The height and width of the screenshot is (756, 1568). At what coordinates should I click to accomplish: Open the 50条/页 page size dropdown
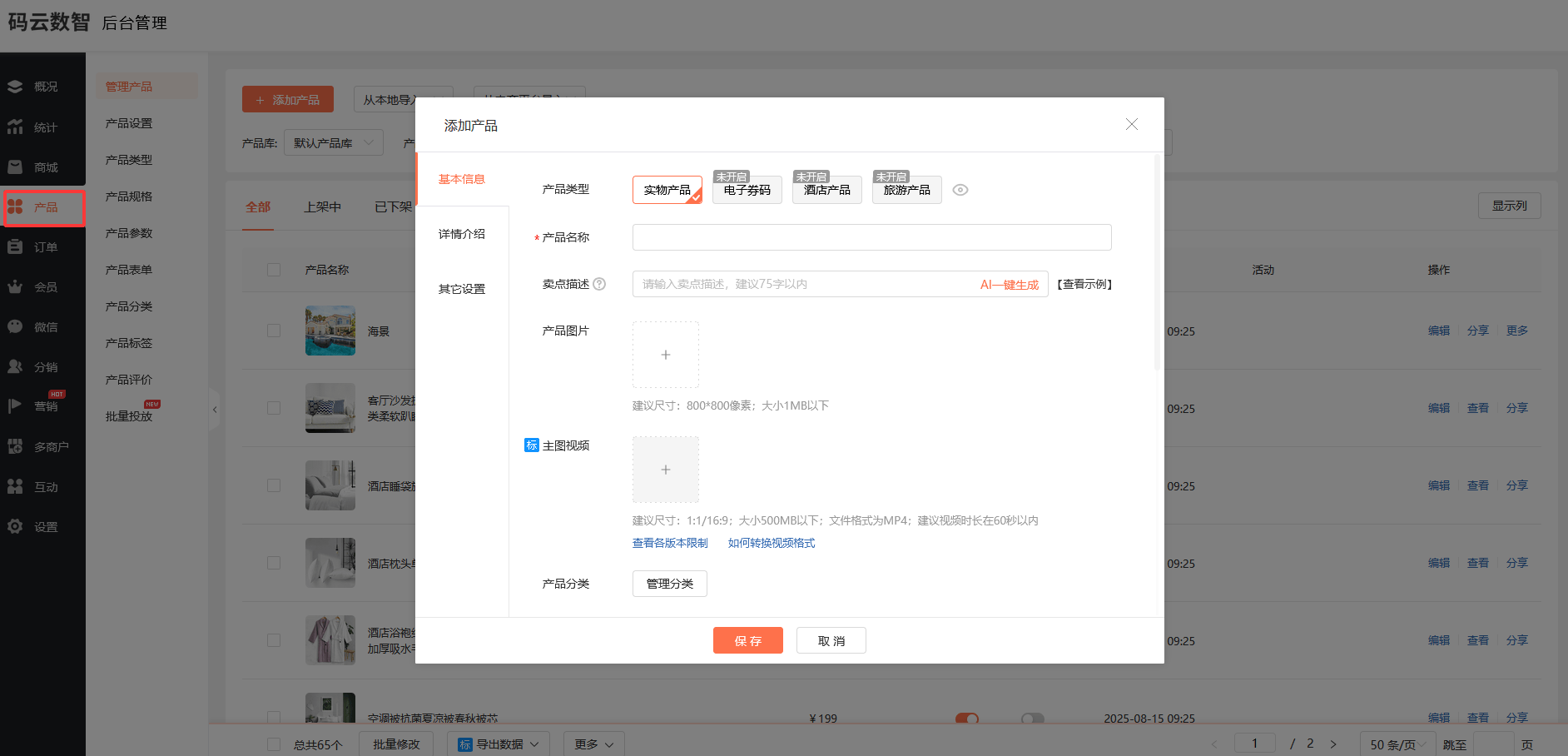(1397, 744)
